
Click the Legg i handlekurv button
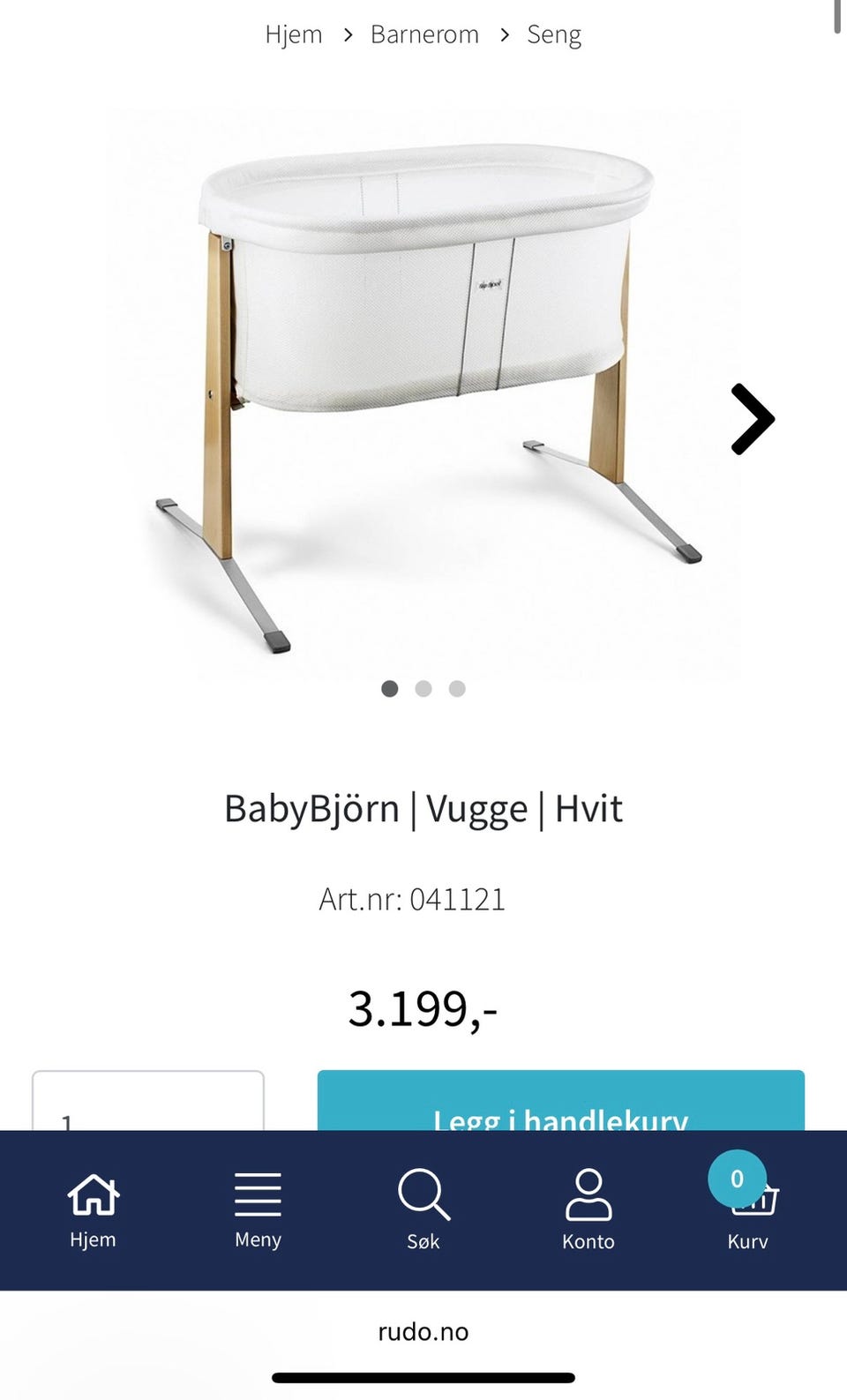(x=561, y=1101)
